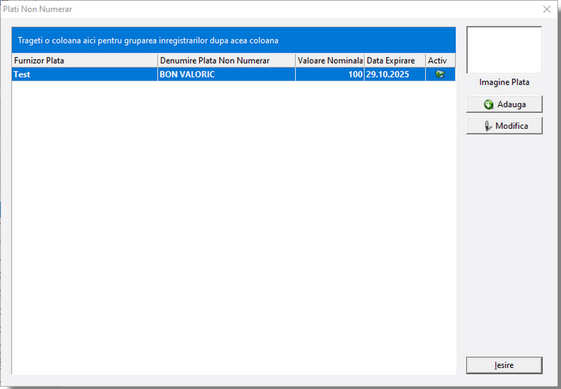561x389 pixels.
Task: Click the Valoare Nominala column header
Action: click(x=330, y=60)
